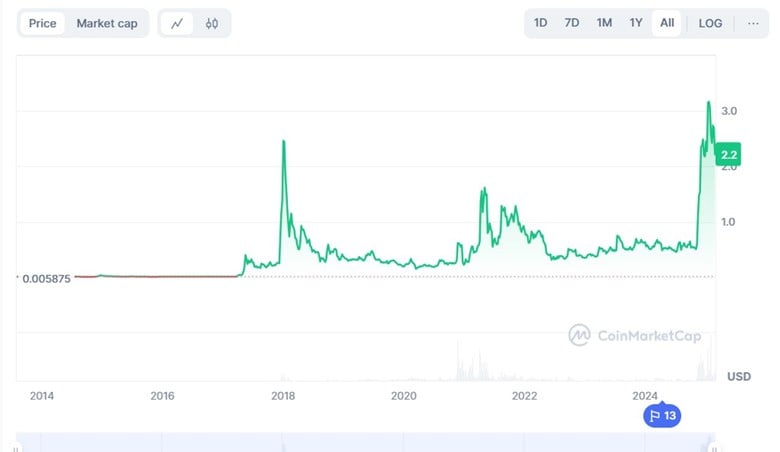780x452 pixels.
Task: Click the green 2.2 current price label
Action: 728,154
